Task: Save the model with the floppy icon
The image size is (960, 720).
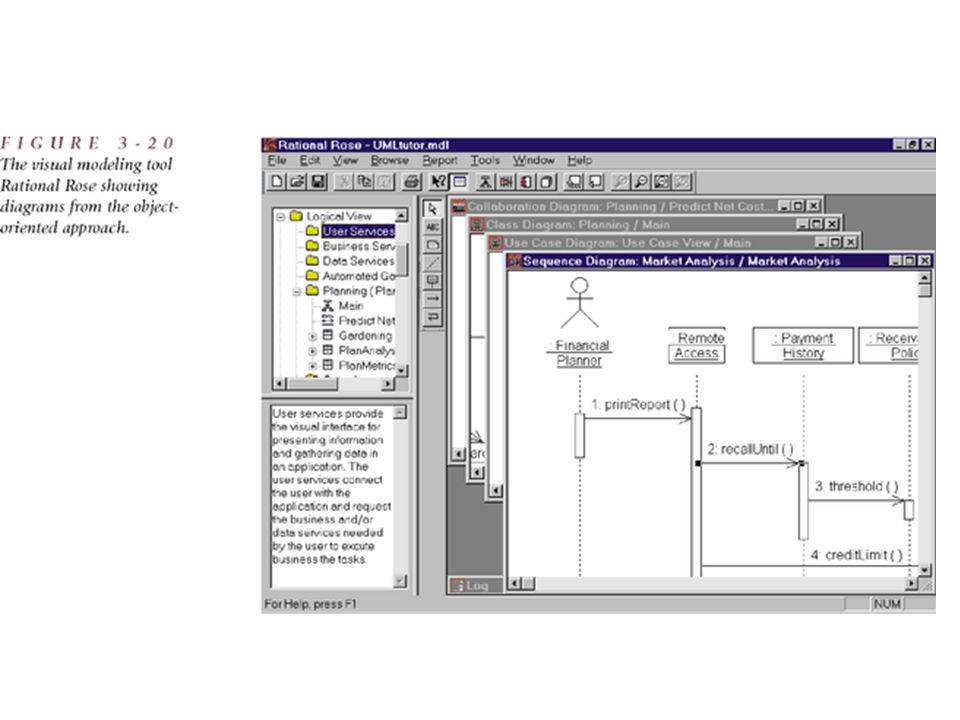Action: pyautogui.click(x=318, y=181)
